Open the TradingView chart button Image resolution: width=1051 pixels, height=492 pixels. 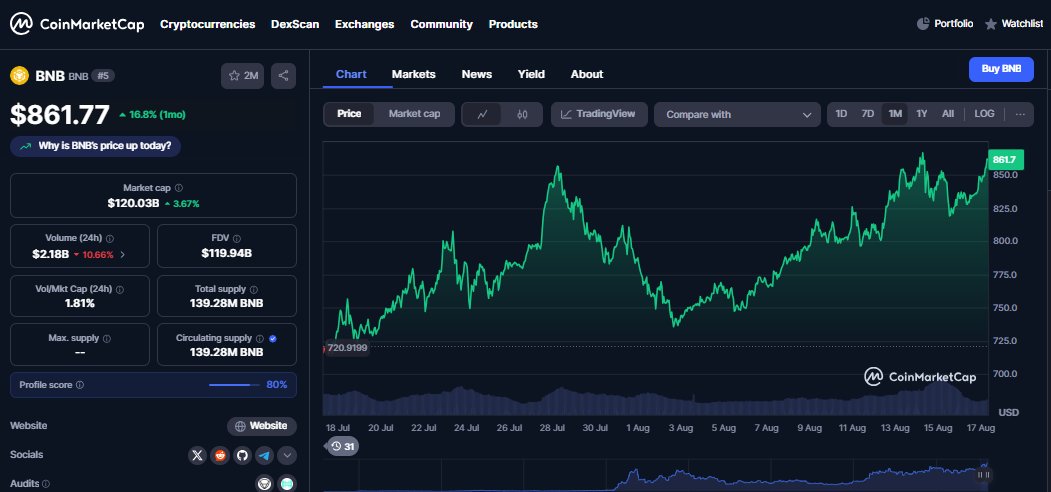click(599, 114)
